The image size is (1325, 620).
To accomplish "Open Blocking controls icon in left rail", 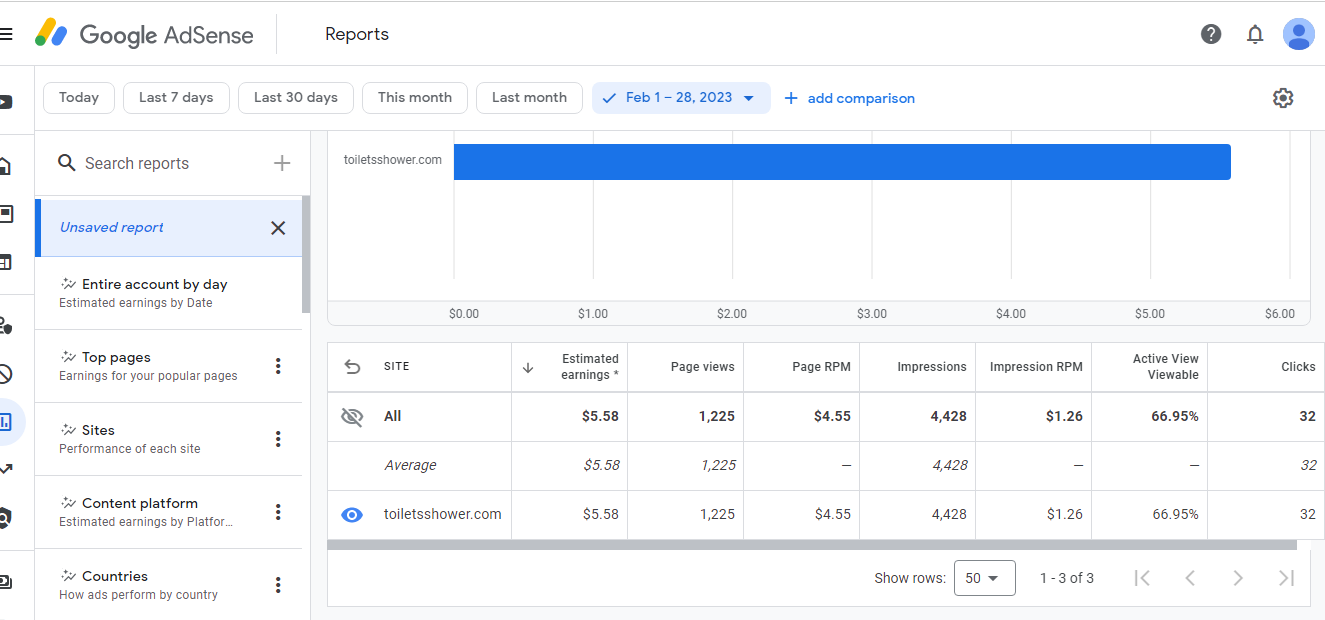I will point(5,374).
